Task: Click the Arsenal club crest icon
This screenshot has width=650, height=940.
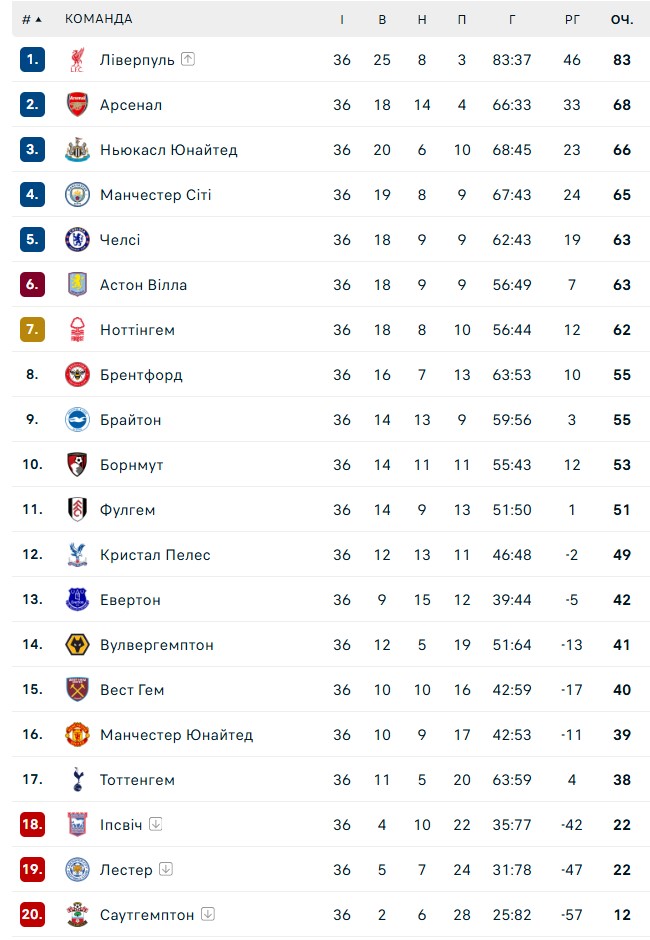Action: tap(77, 105)
